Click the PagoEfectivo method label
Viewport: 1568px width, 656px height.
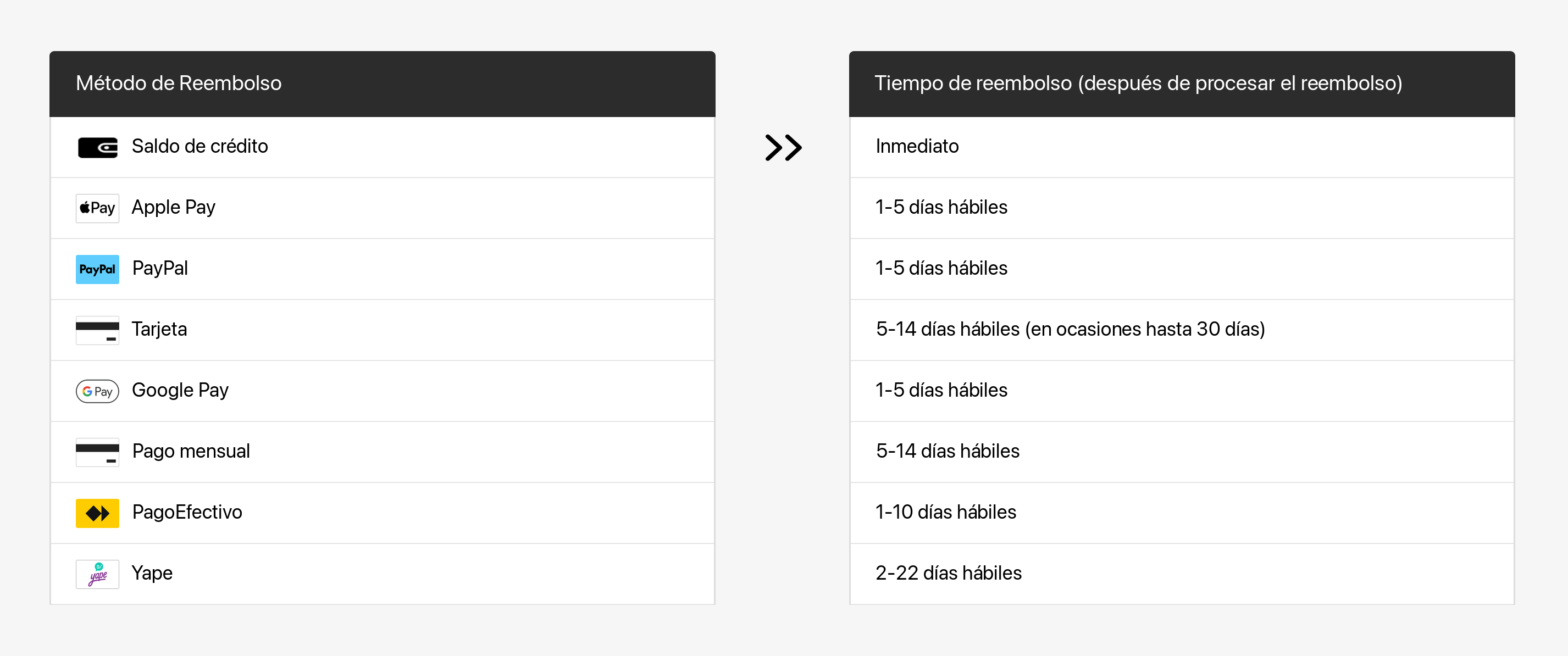[x=187, y=513]
